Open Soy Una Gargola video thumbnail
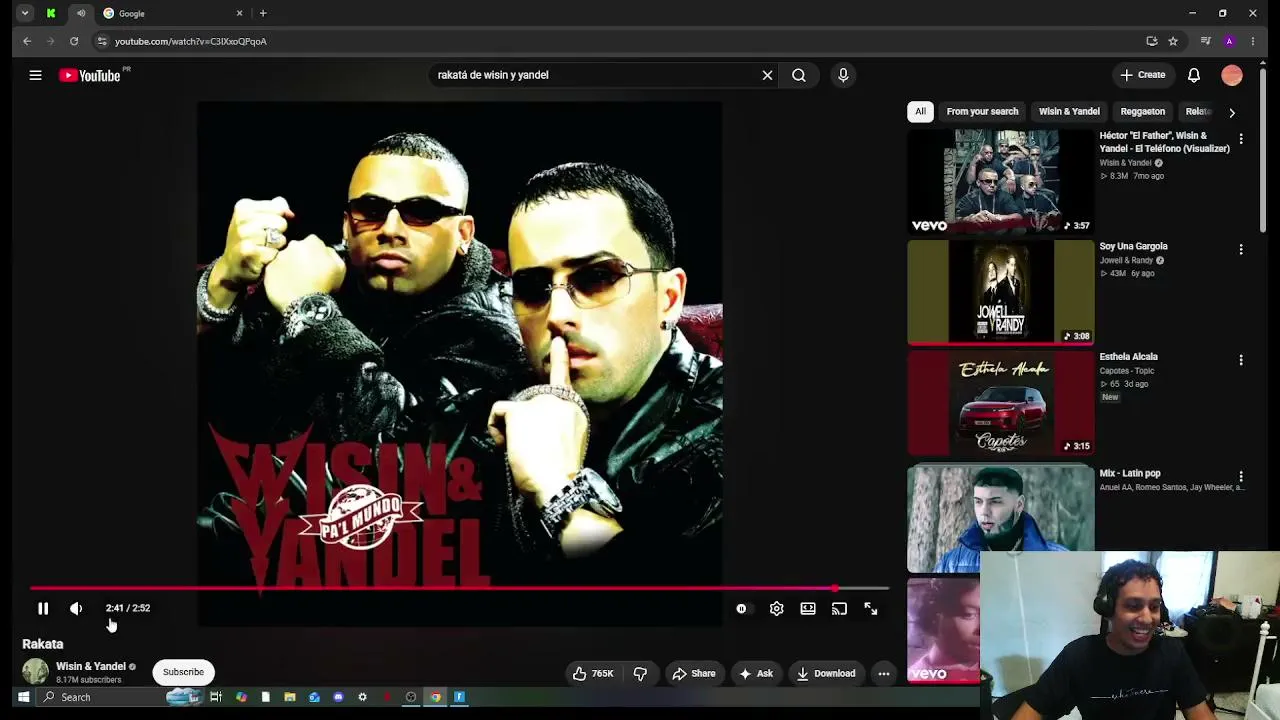Viewport: 1280px width, 720px height. [x=1001, y=292]
